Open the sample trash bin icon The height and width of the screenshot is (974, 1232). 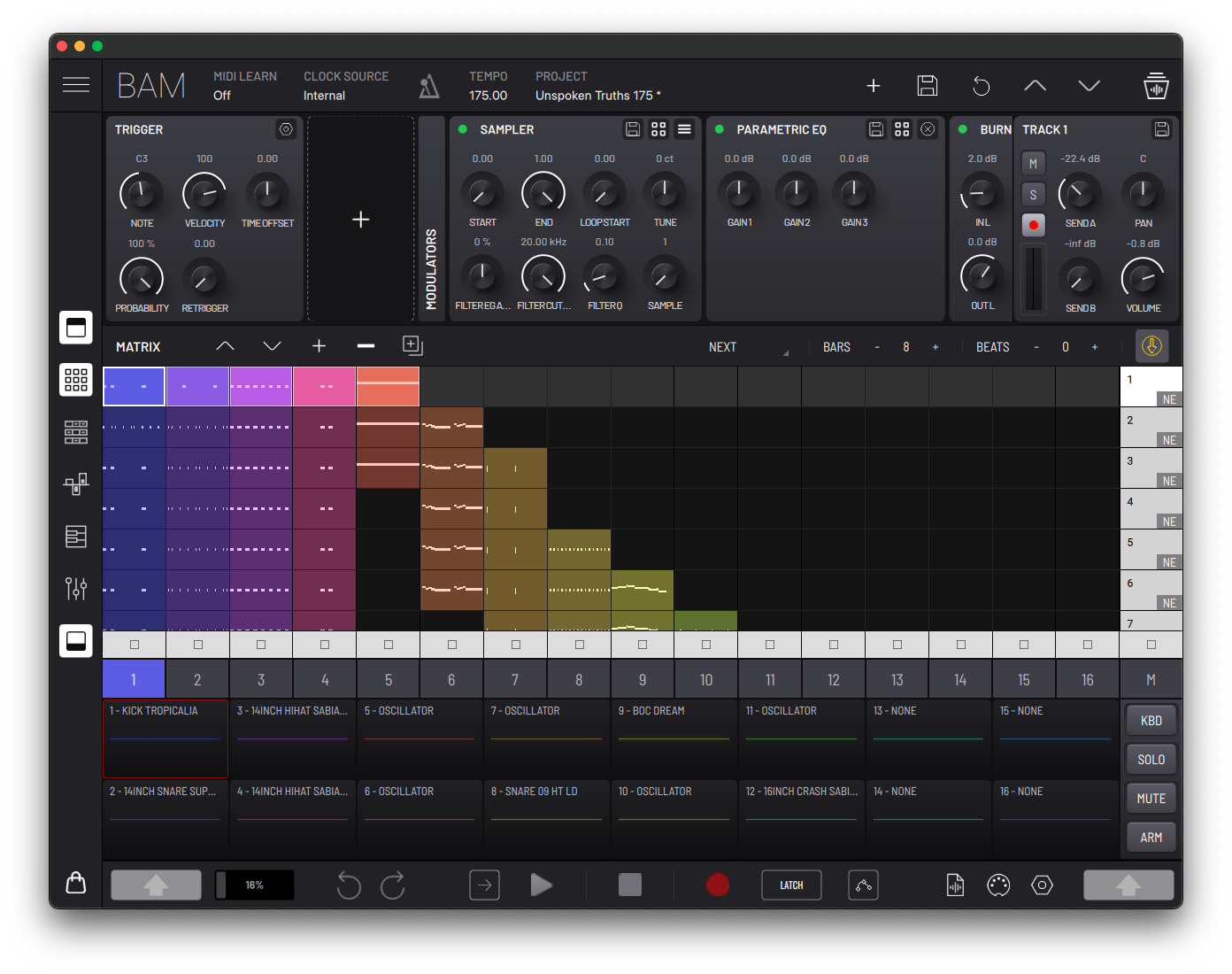point(1156,86)
